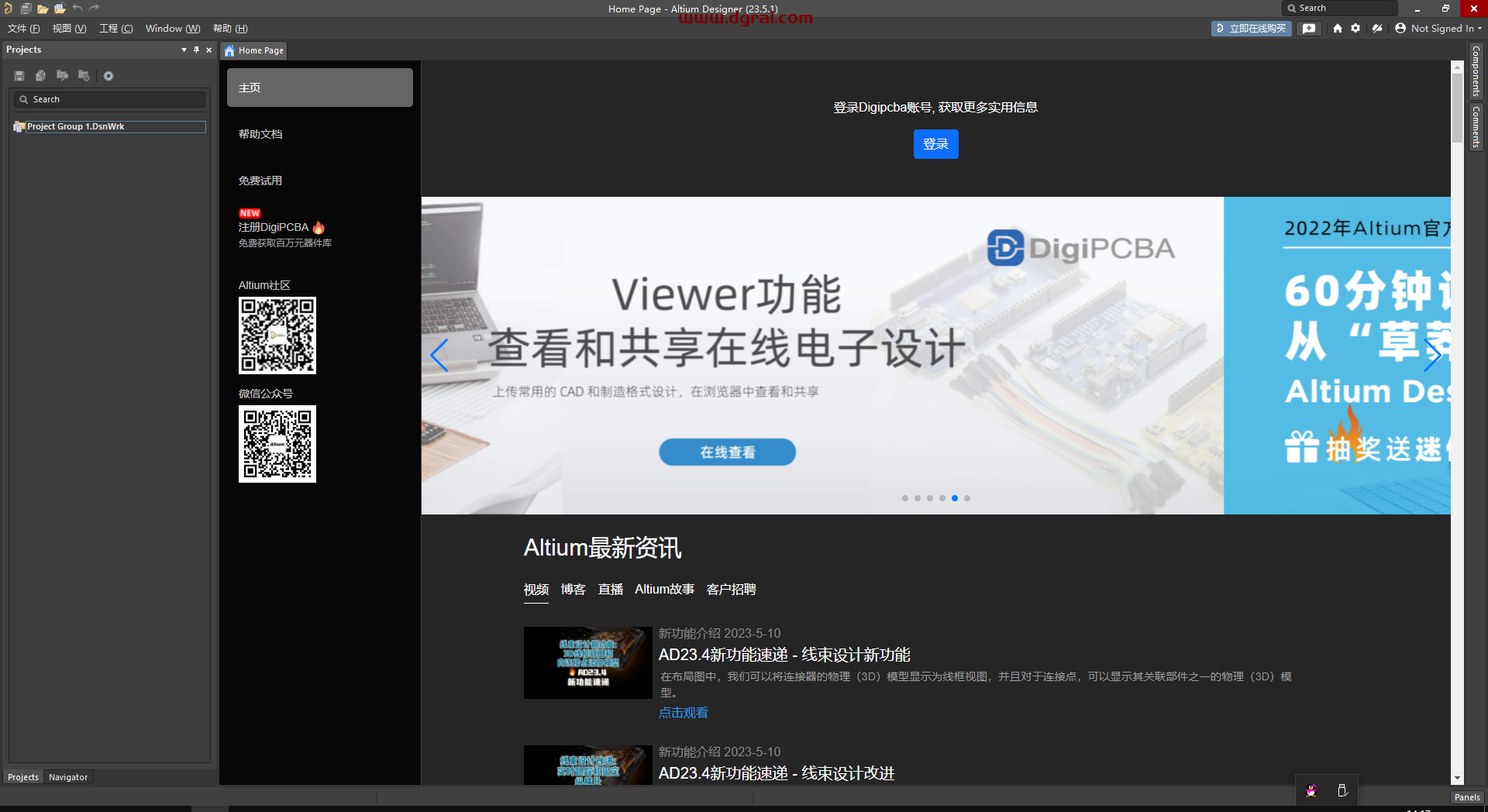This screenshot has height=812, width=1488.
Task: Open the 工程 menu in the menu bar
Action: tap(115, 28)
